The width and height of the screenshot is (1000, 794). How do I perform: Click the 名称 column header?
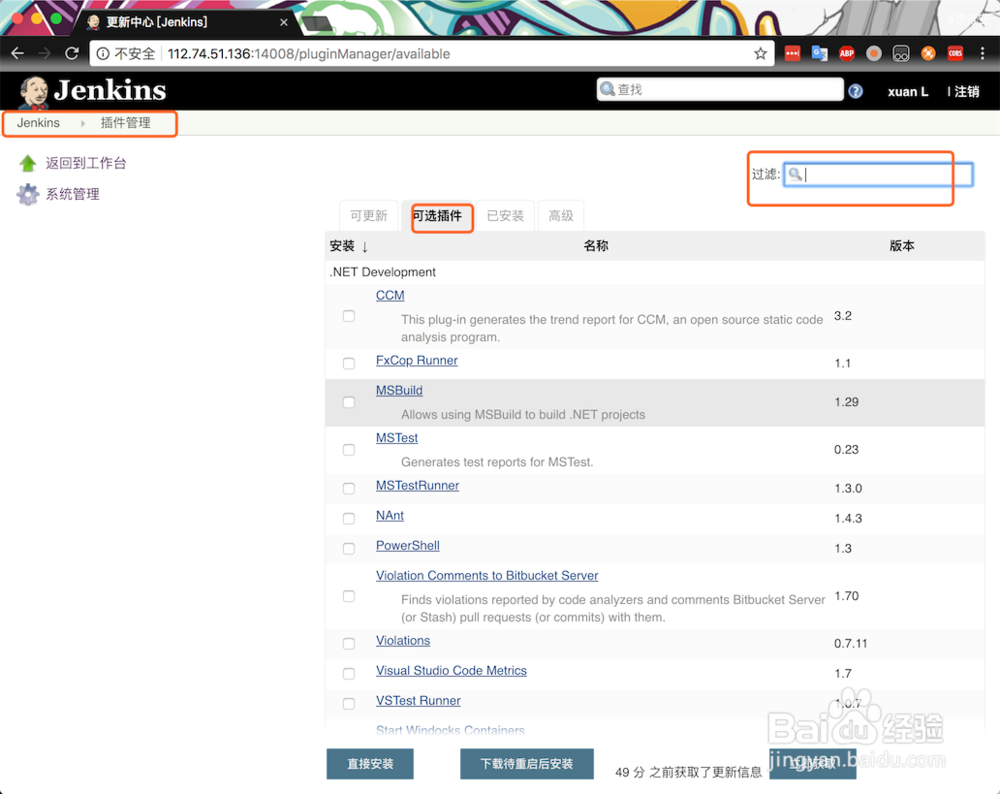click(596, 246)
